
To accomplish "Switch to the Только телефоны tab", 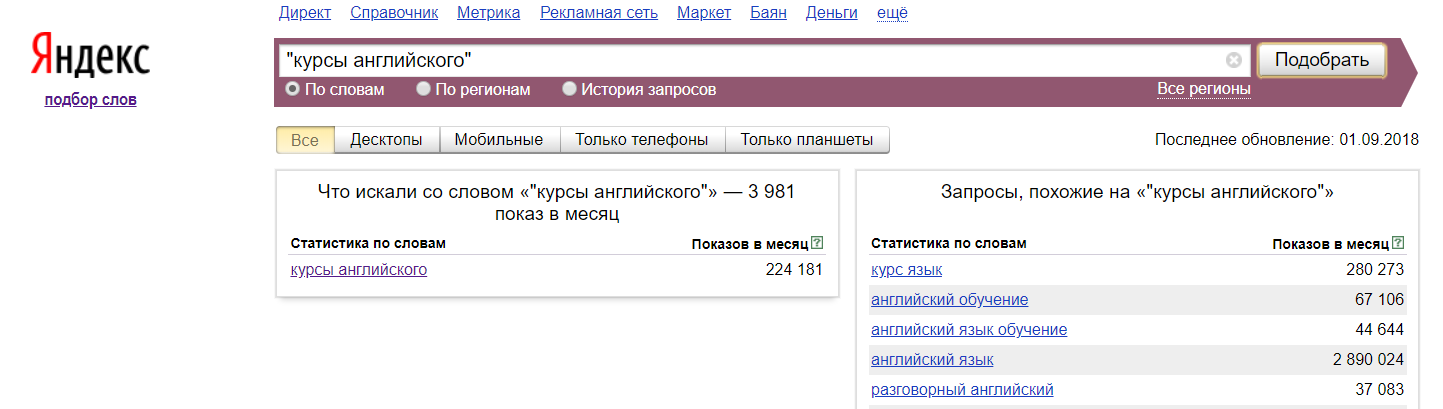I will (642, 140).
